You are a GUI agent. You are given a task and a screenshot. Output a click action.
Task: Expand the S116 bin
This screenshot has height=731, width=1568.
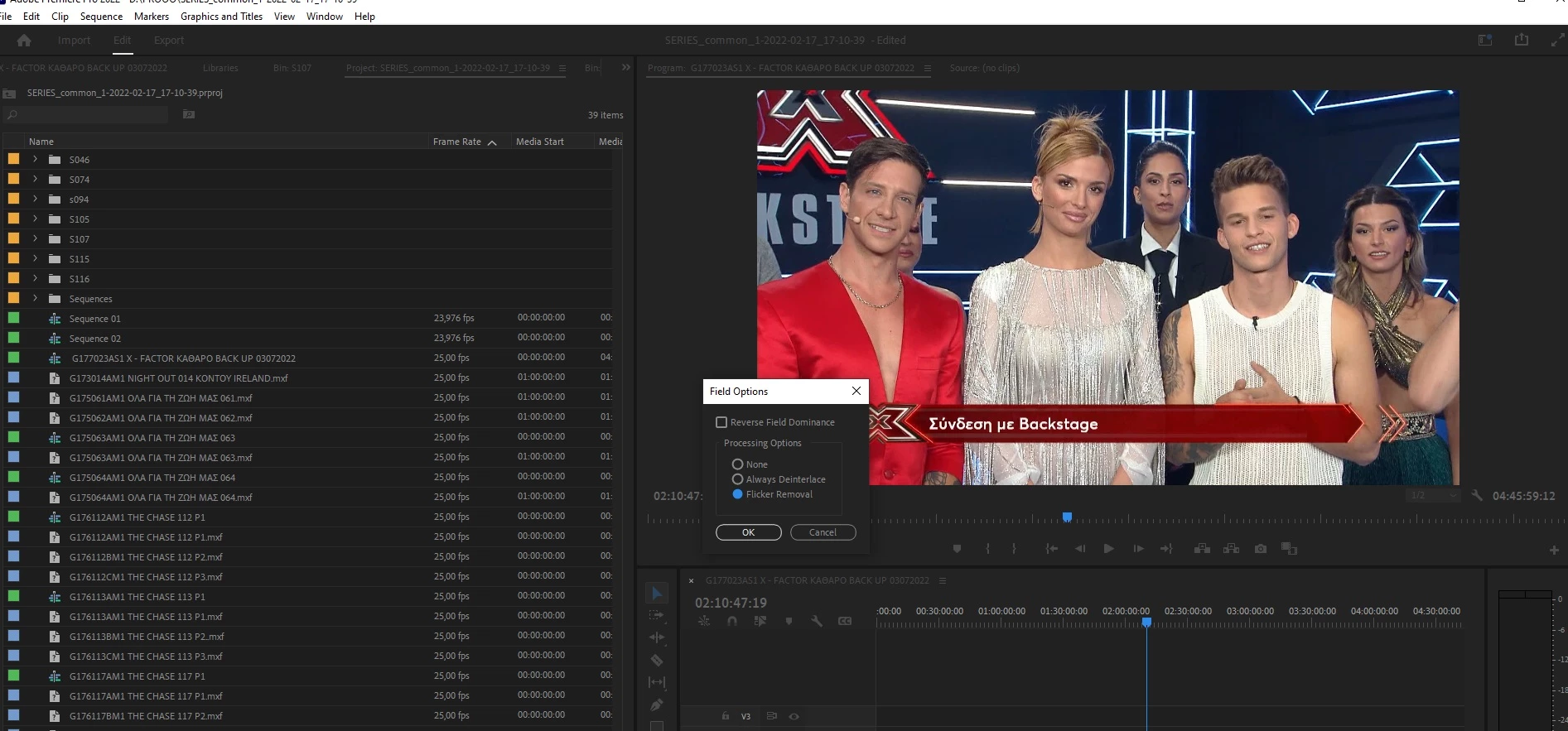pyautogui.click(x=35, y=278)
